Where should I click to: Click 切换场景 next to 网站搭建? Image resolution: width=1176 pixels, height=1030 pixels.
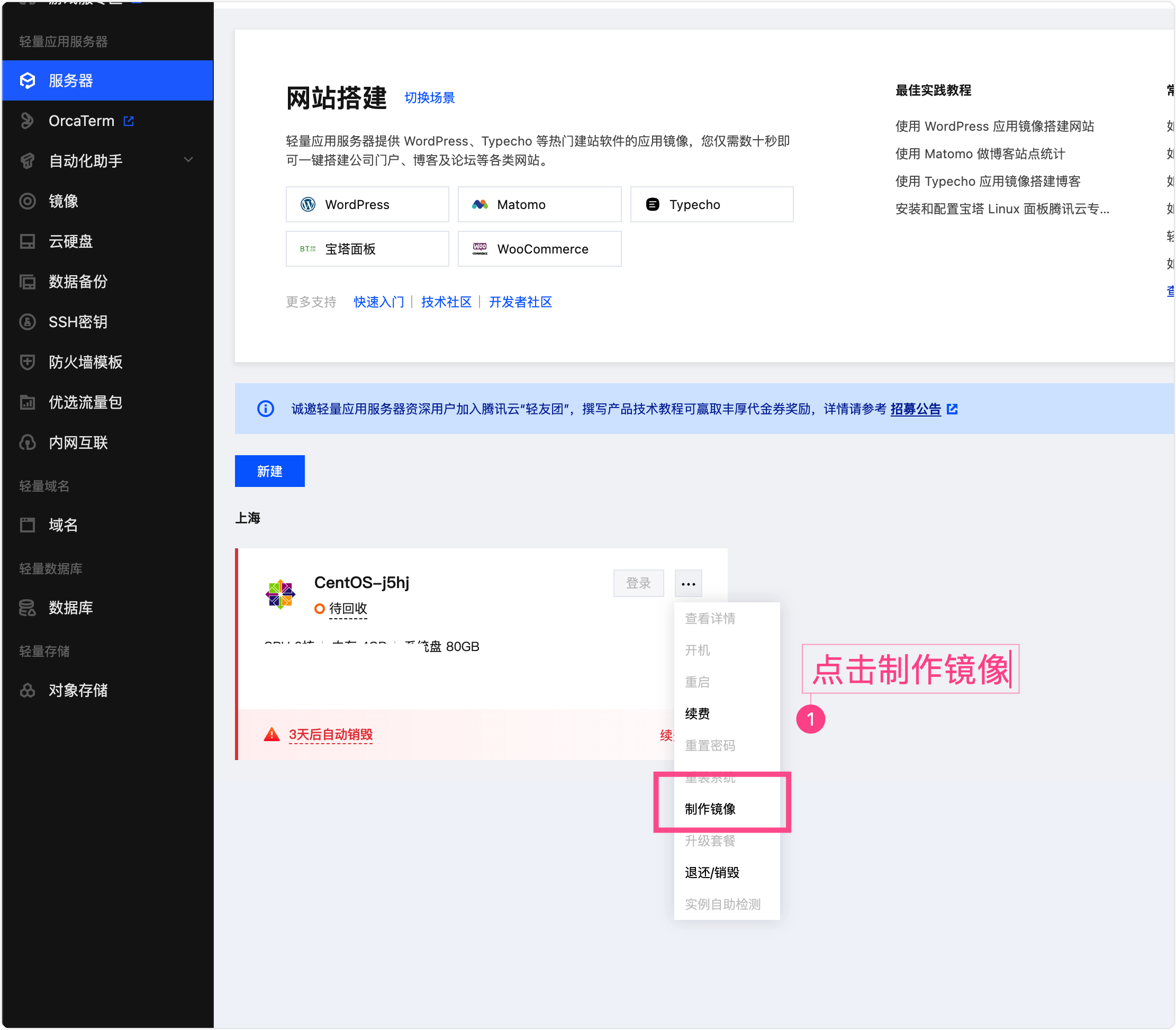tap(429, 97)
